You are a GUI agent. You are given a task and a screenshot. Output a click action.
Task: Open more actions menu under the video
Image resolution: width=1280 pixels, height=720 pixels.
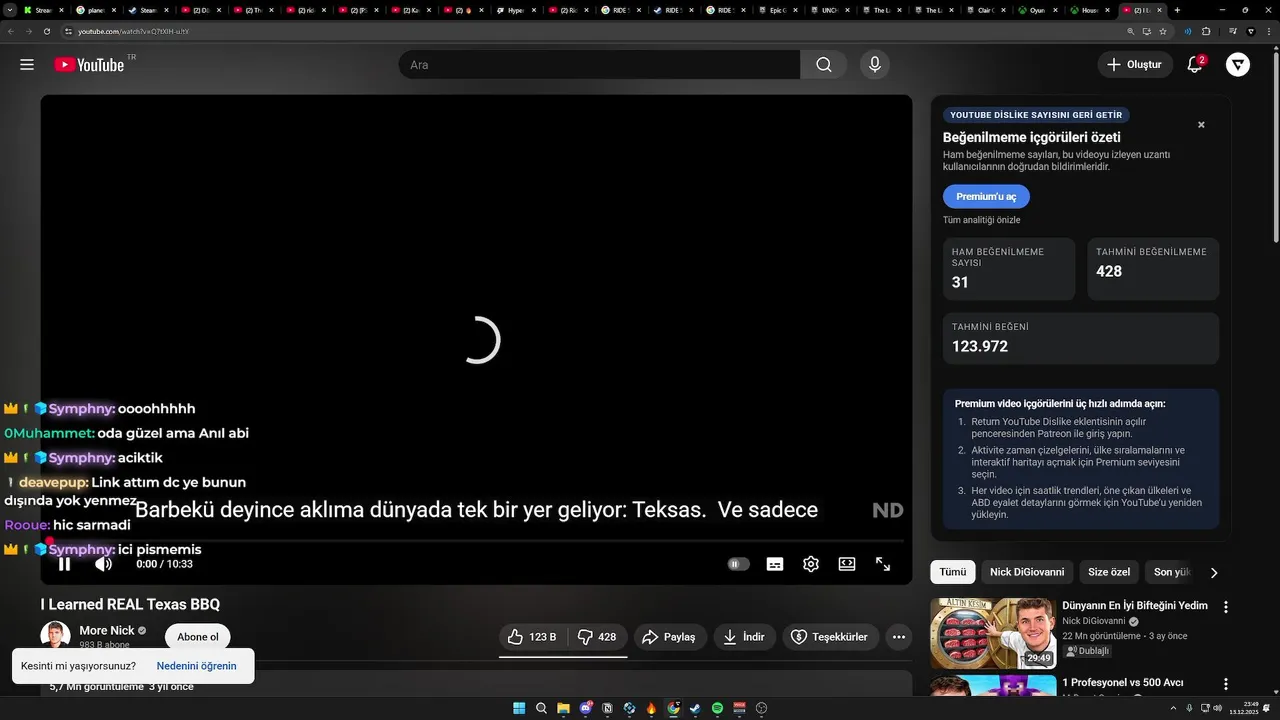(x=899, y=637)
